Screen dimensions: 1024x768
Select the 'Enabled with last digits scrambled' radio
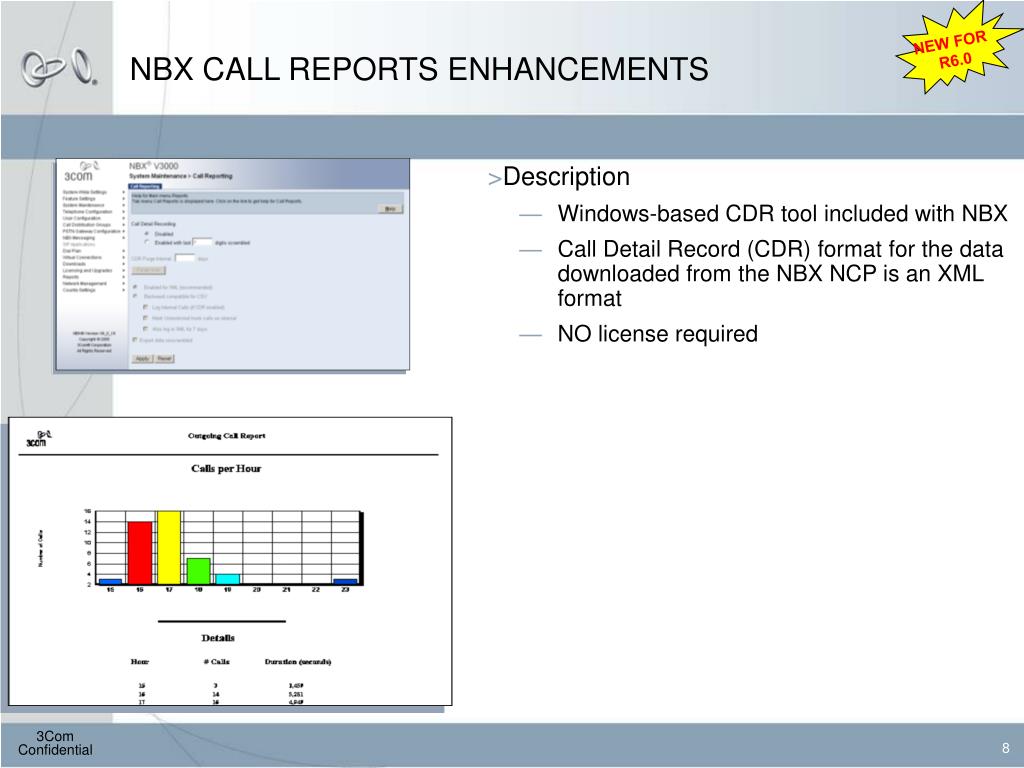tap(146, 242)
